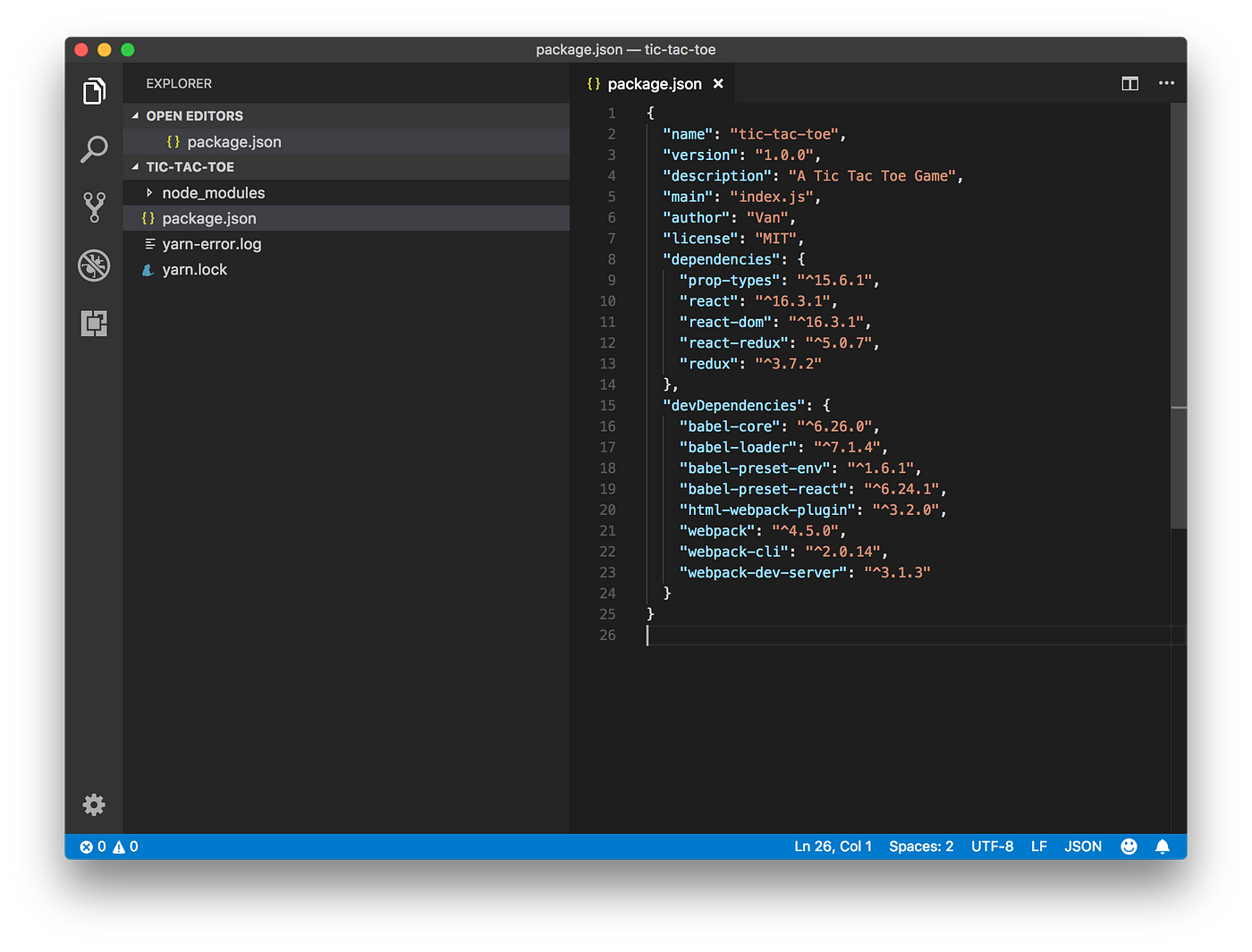Viewport: 1252px width, 952px height.
Task: Click the "MIT" license value
Action: tap(775, 239)
